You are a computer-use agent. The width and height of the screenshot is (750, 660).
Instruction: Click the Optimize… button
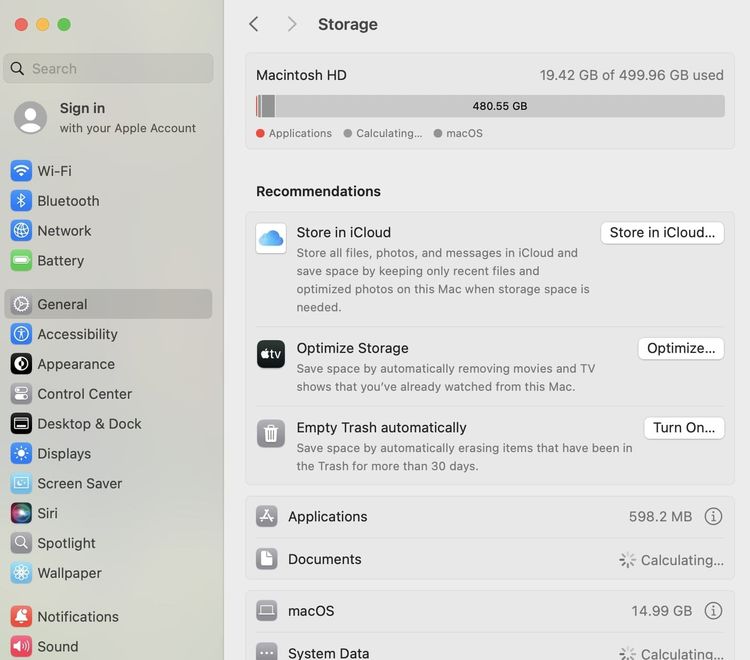point(681,349)
